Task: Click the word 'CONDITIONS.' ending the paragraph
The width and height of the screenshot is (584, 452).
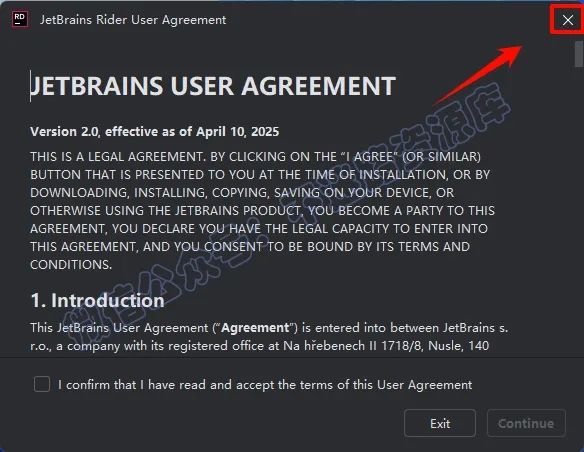Action: [71, 265]
